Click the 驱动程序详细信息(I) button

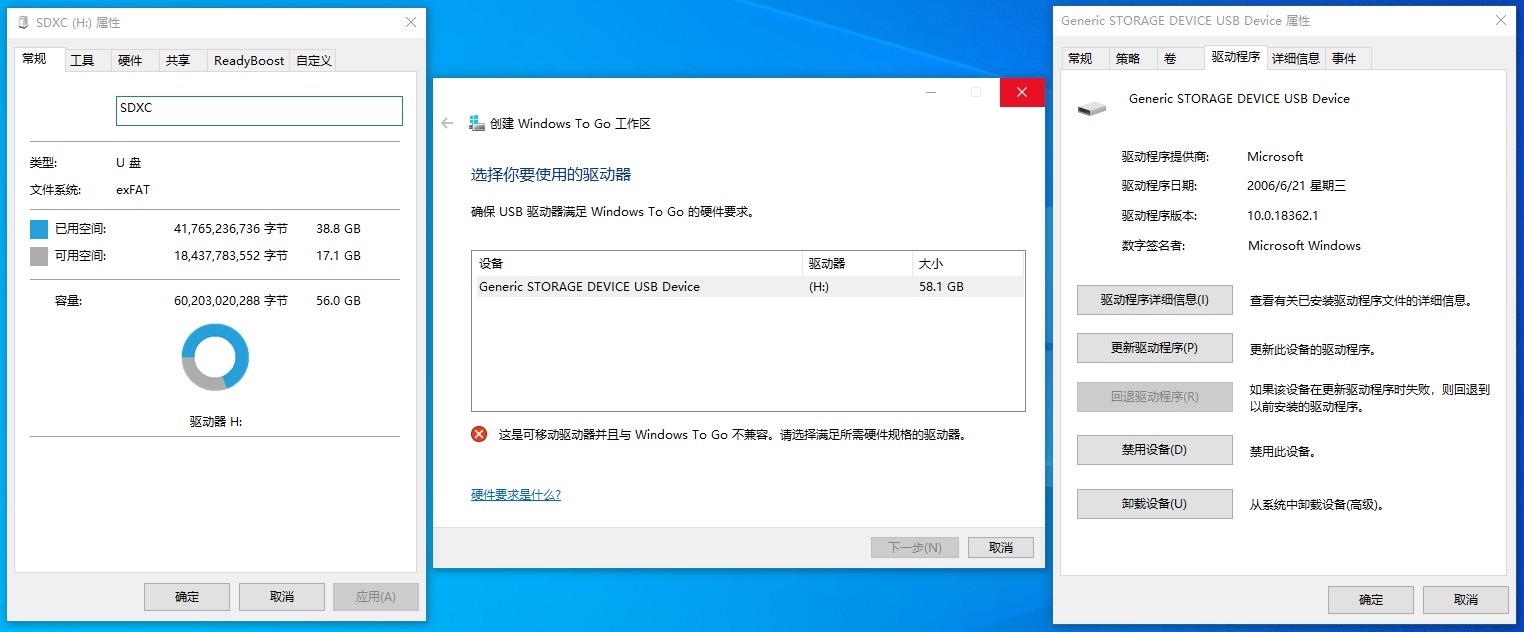coord(1155,300)
